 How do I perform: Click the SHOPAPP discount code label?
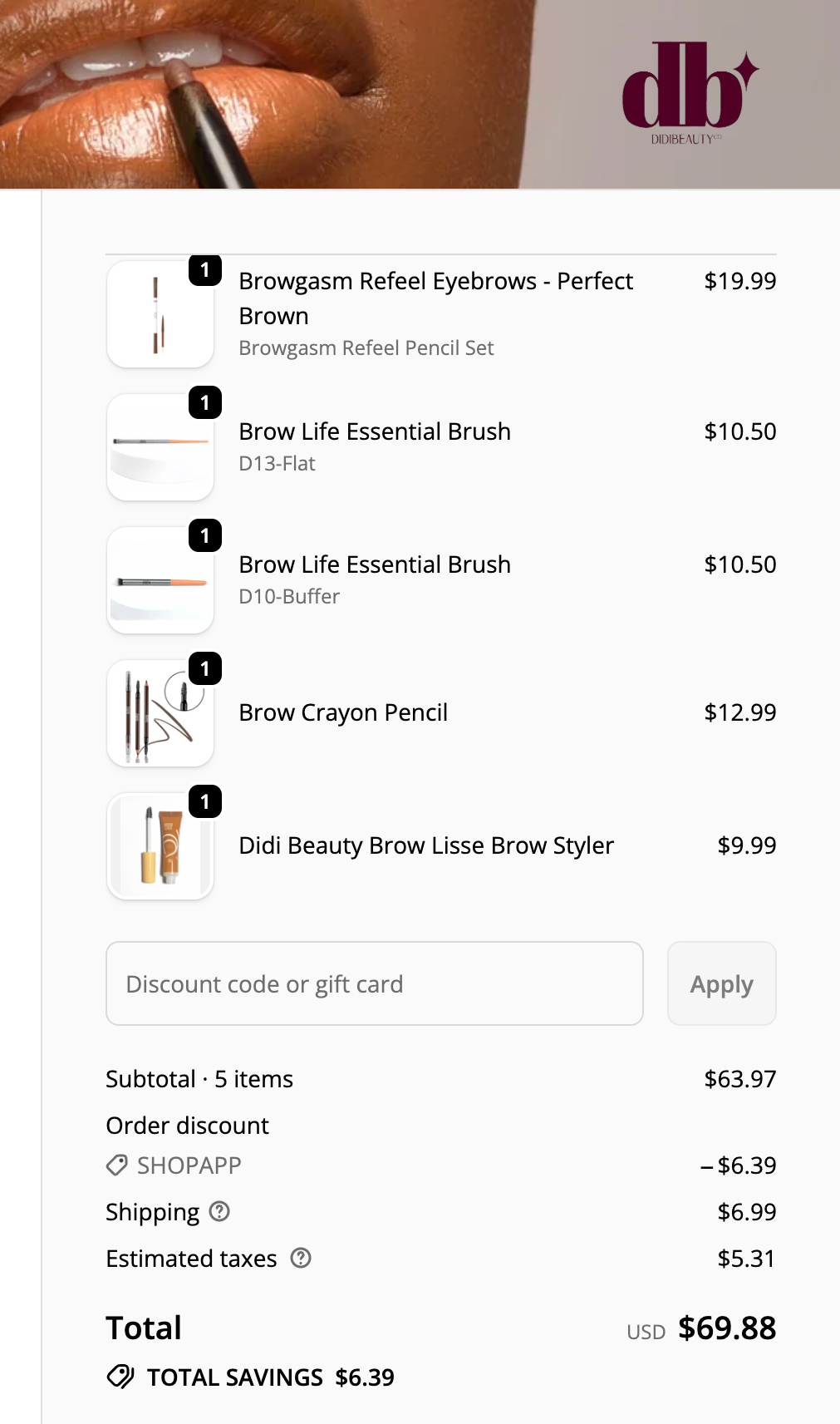tap(189, 1165)
